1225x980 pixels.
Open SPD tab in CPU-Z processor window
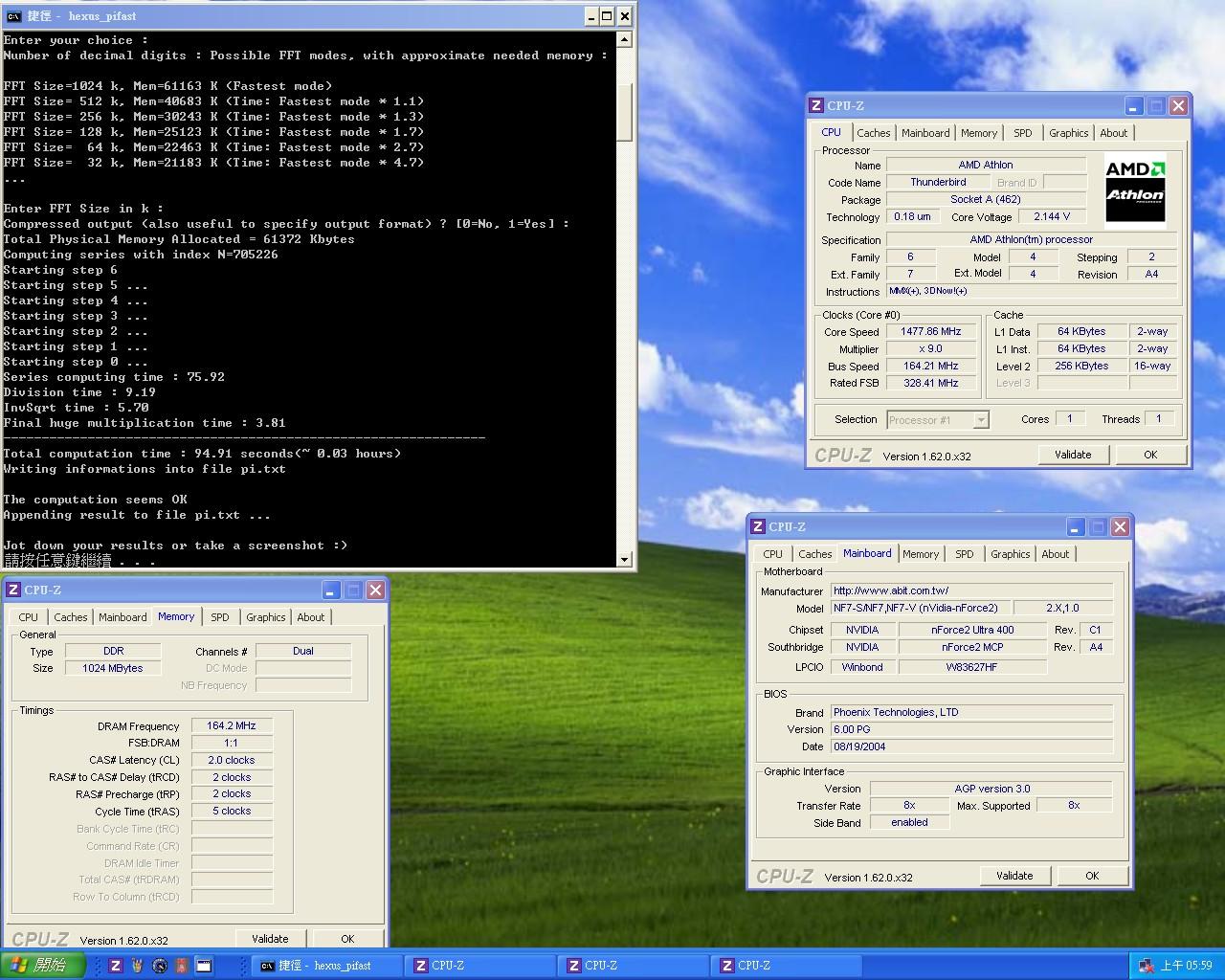[x=1023, y=133]
